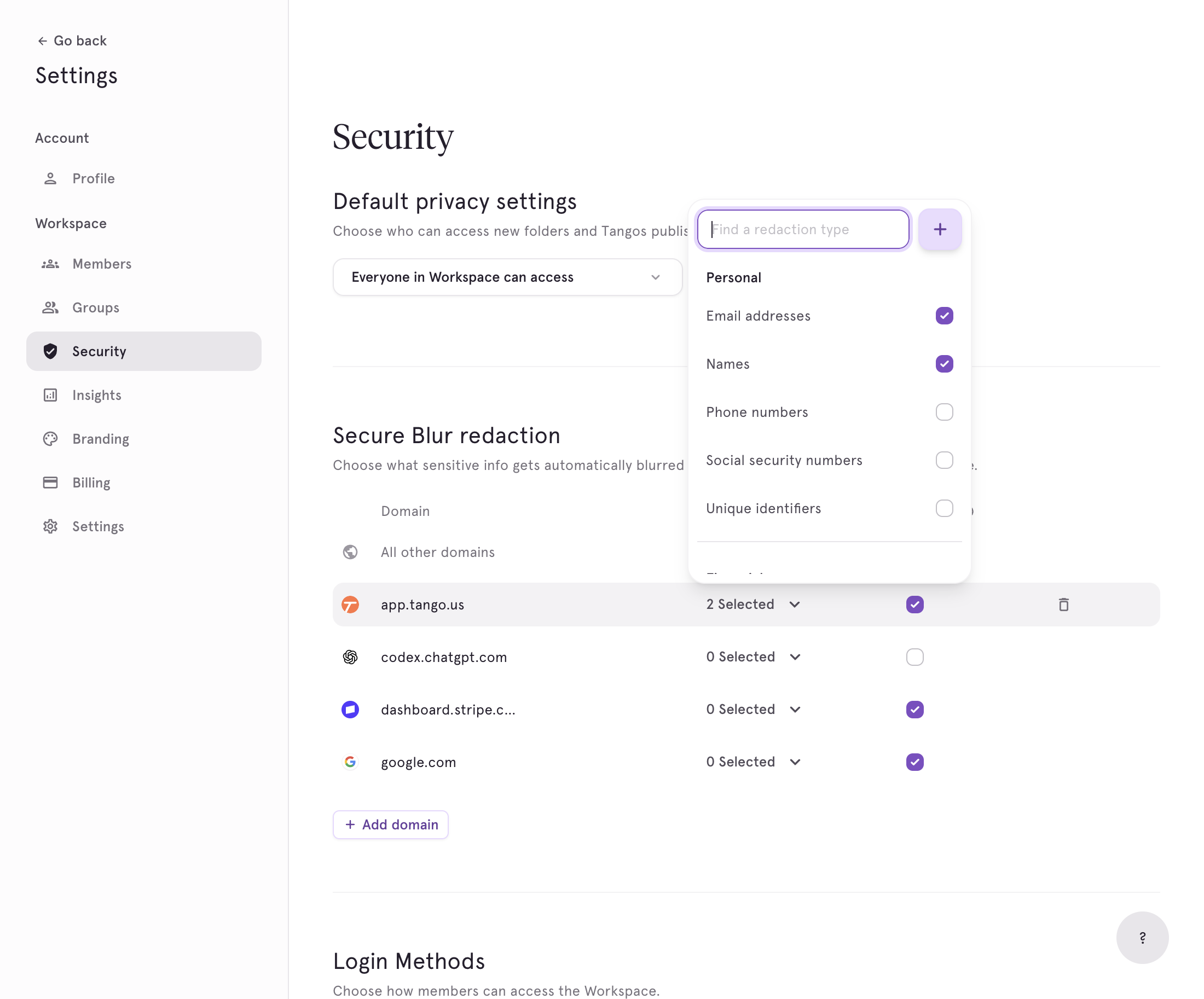Click the globe icon for All other domains

pos(350,552)
